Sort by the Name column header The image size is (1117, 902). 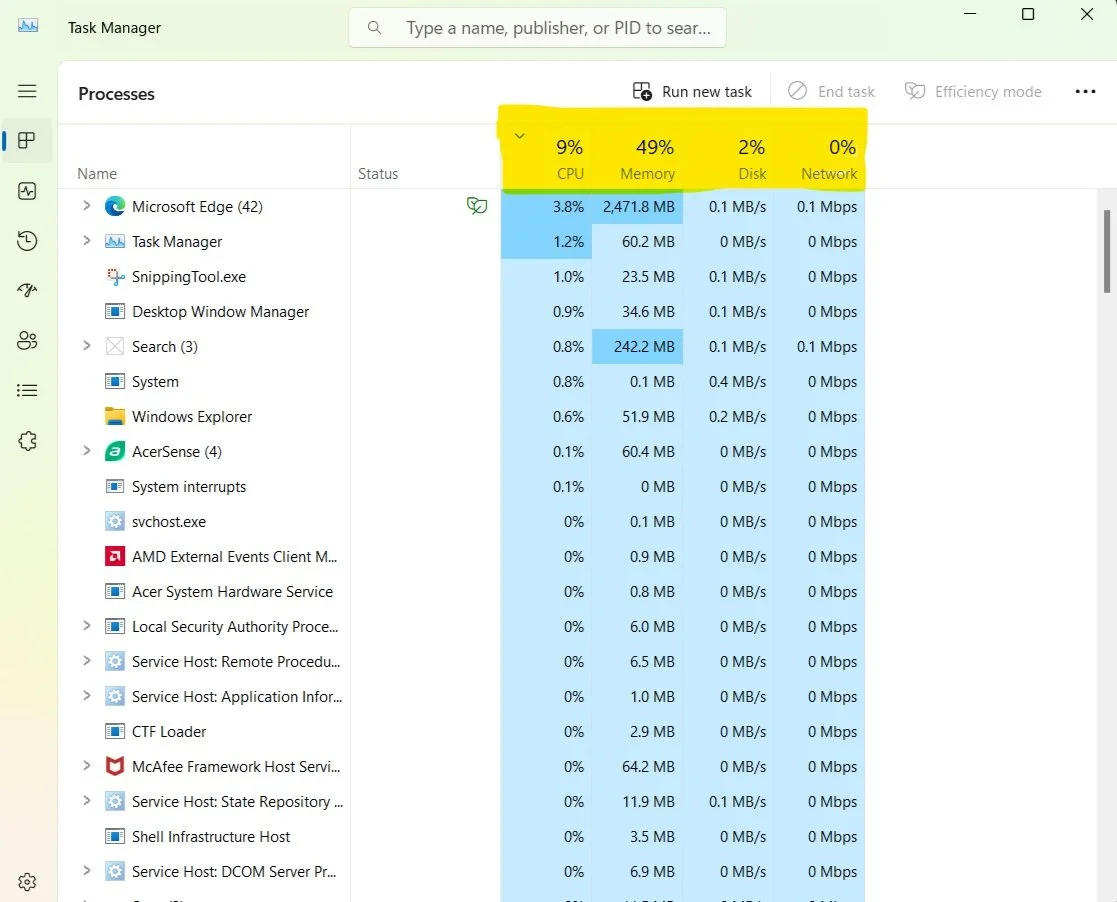point(204,157)
